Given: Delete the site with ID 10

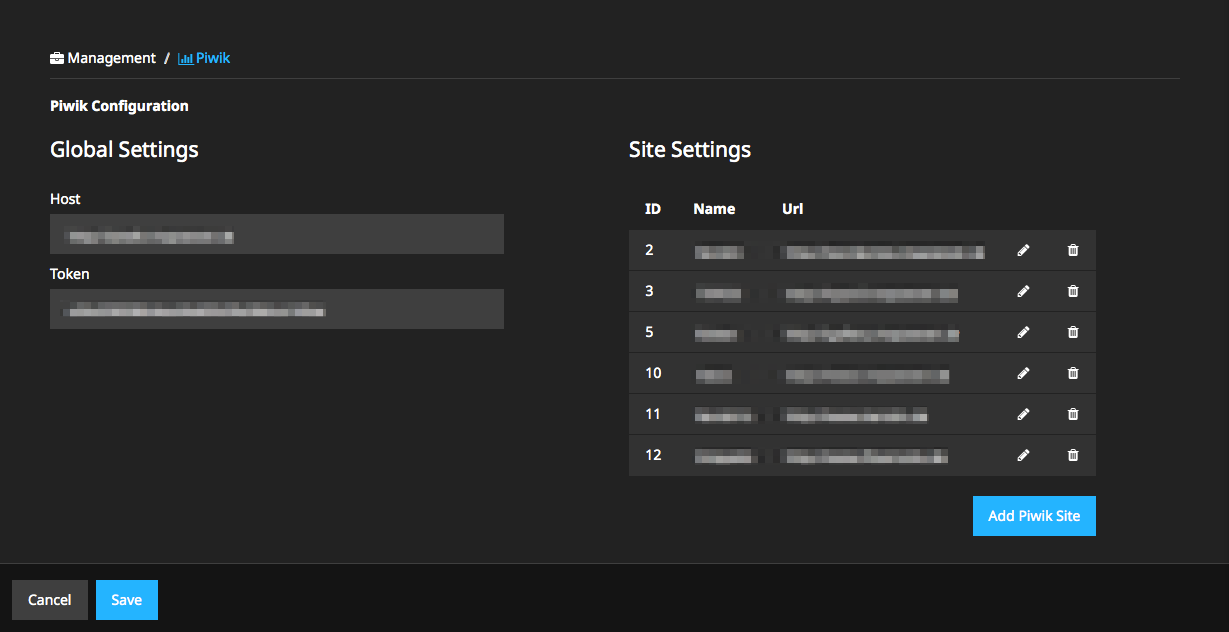Looking at the screenshot, I should pos(1073,373).
